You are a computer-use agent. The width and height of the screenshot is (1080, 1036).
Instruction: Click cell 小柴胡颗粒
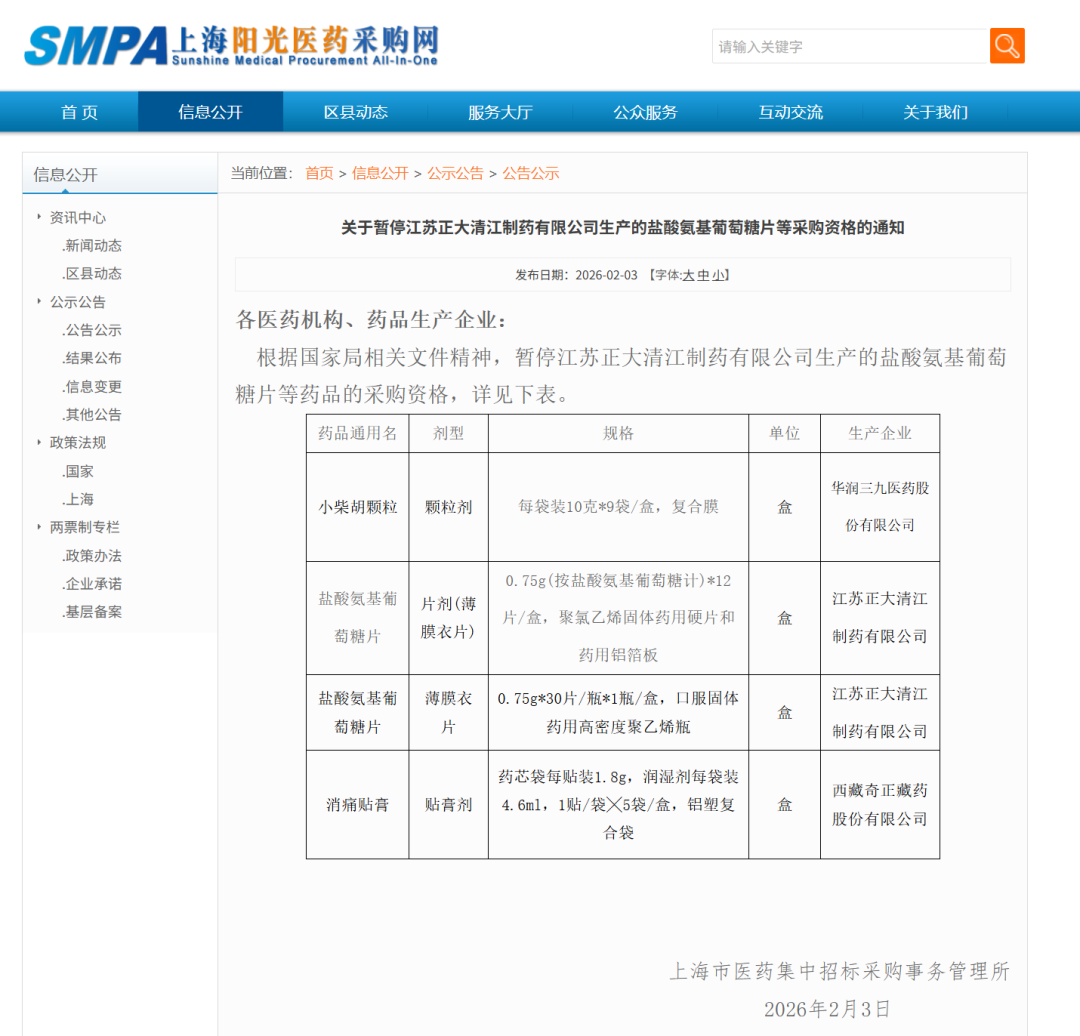pos(357,508)
